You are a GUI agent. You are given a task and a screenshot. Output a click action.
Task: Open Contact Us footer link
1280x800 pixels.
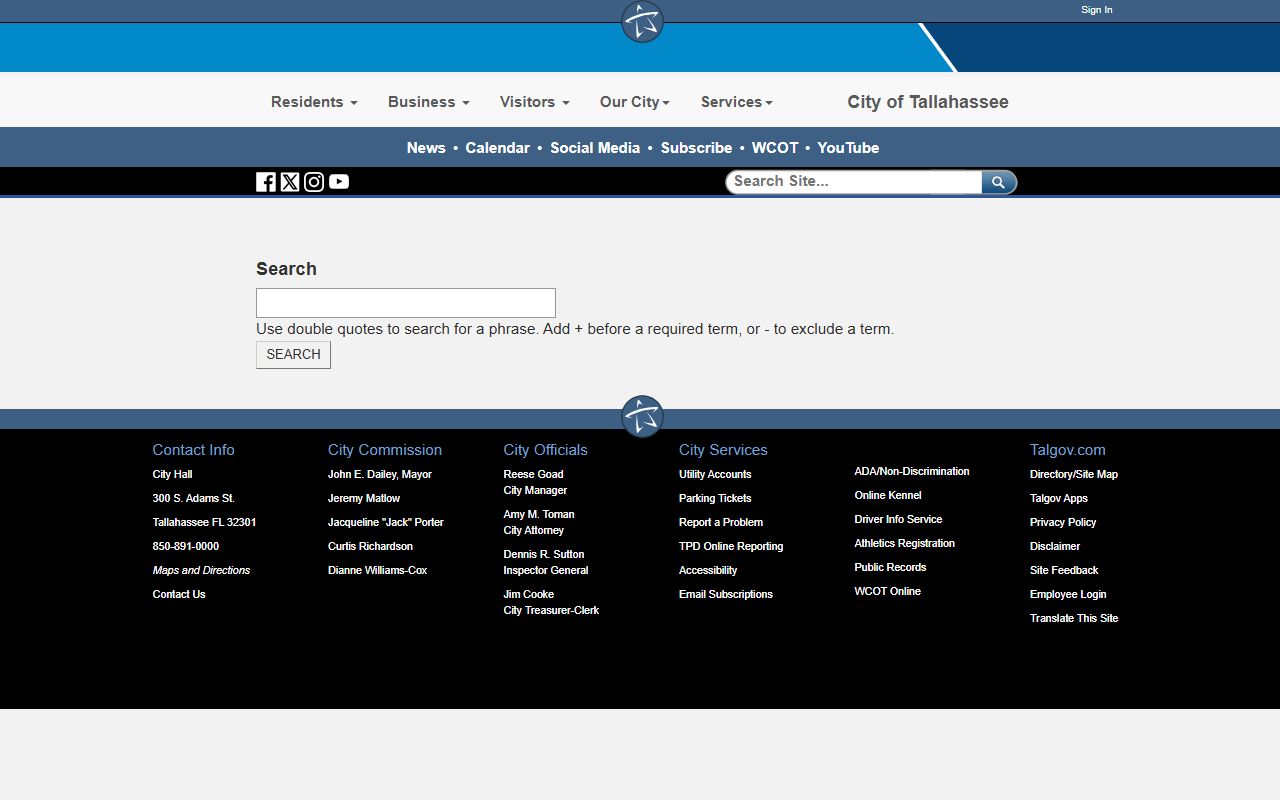tap(179, 594)
